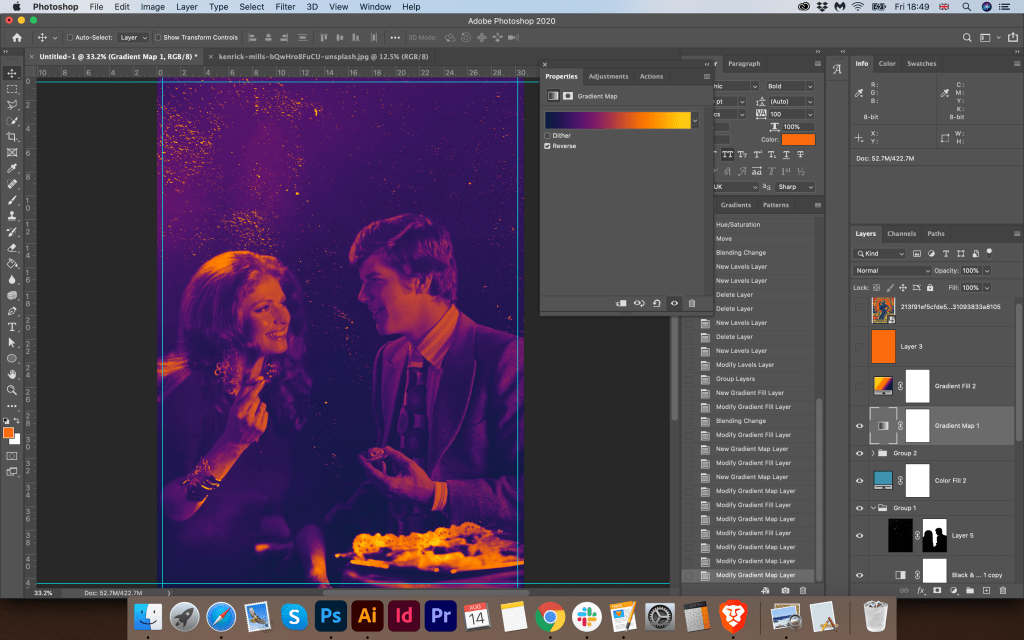Select the Type tool
1024x640 pixels.
(x=12, y=327)
